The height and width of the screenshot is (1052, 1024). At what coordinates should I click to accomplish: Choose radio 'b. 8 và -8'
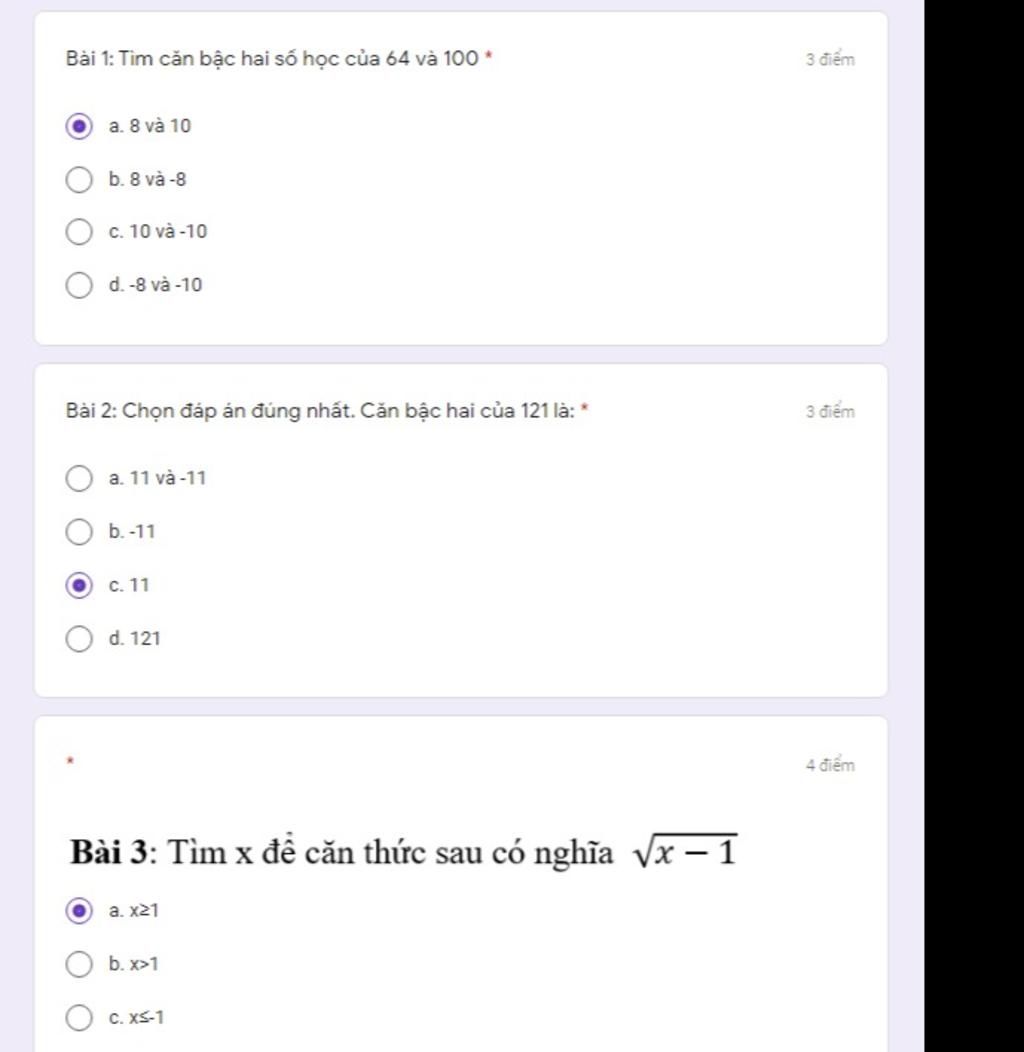tap(79, 180)
